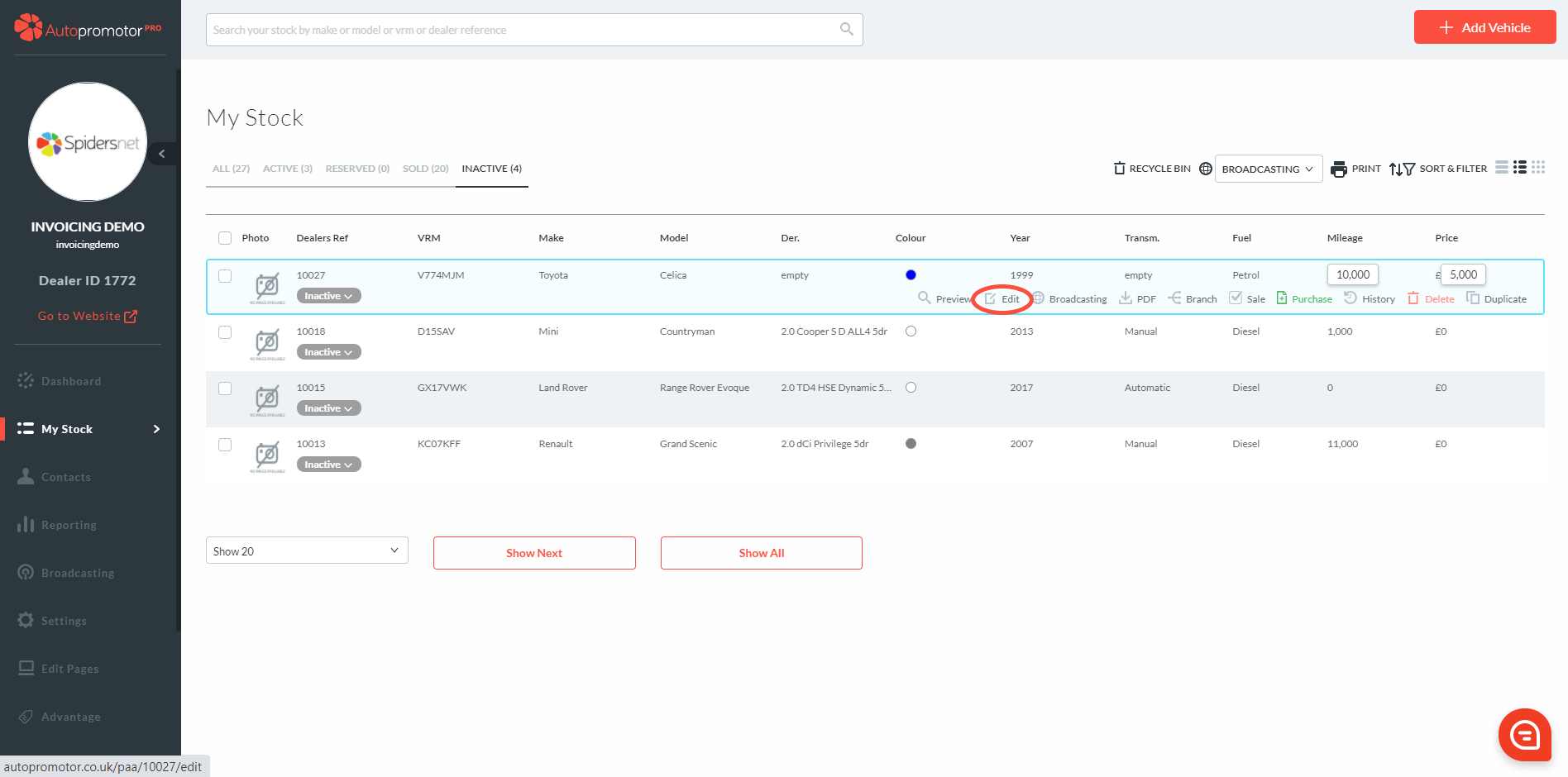The height and width of the screenshot is (777, 1568).
Task: Click Delete for the Toyota Celica
Action: tap(1432, 298)
